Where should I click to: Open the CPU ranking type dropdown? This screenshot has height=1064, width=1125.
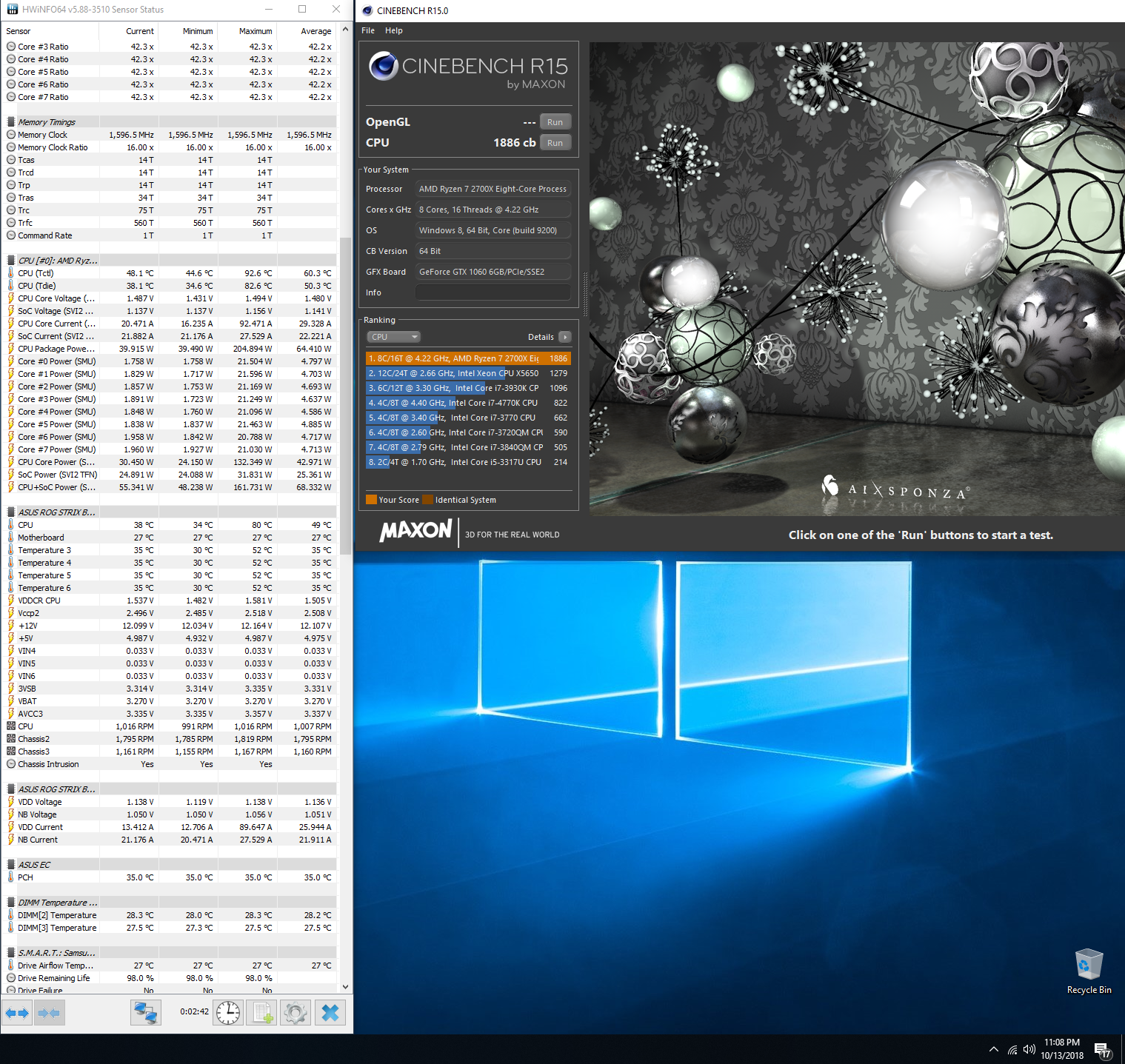(394, 337)
